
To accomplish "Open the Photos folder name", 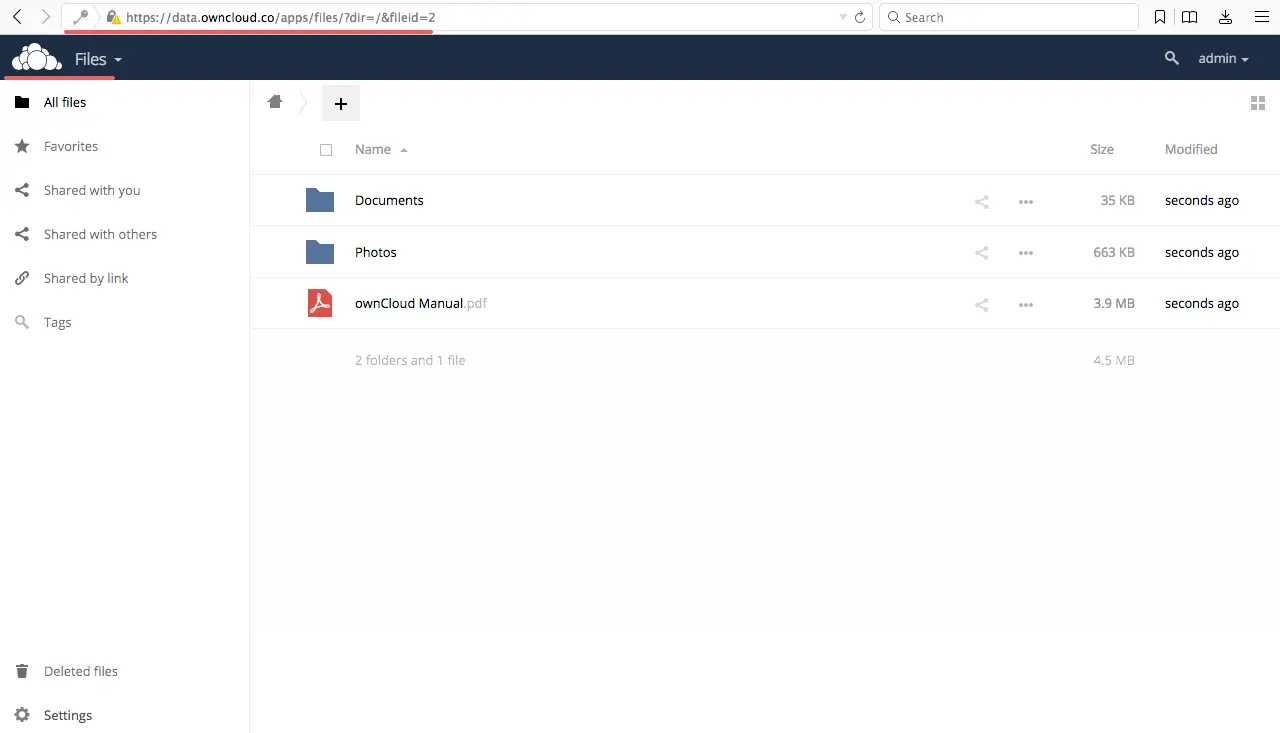I will coord(376,252).
